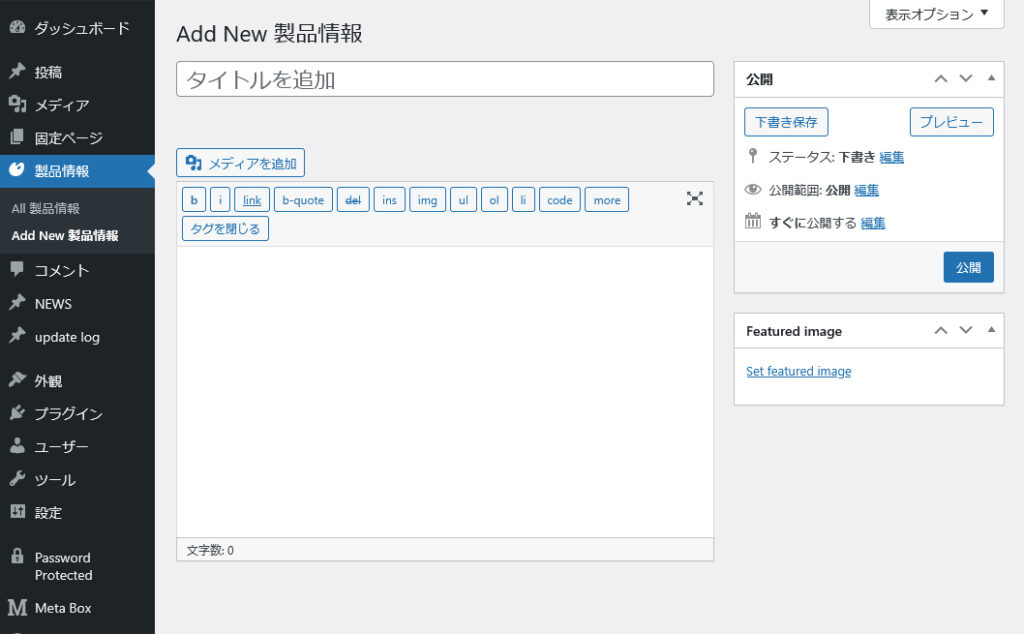
Task: Click the blue 公開 publish button
Action: tap(968, 267)
